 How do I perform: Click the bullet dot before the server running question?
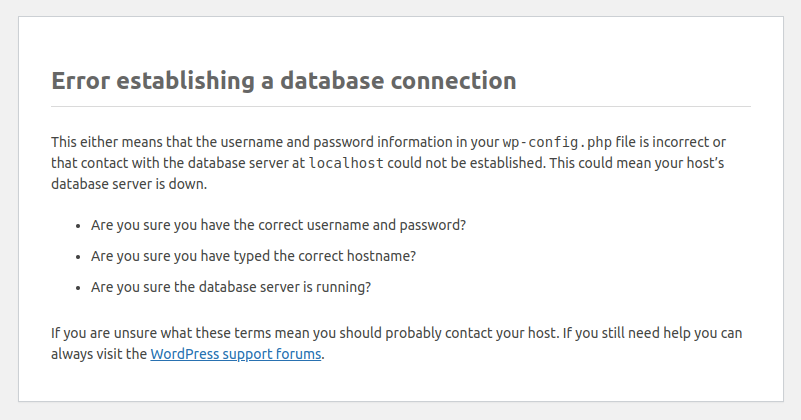coord(77,287)
